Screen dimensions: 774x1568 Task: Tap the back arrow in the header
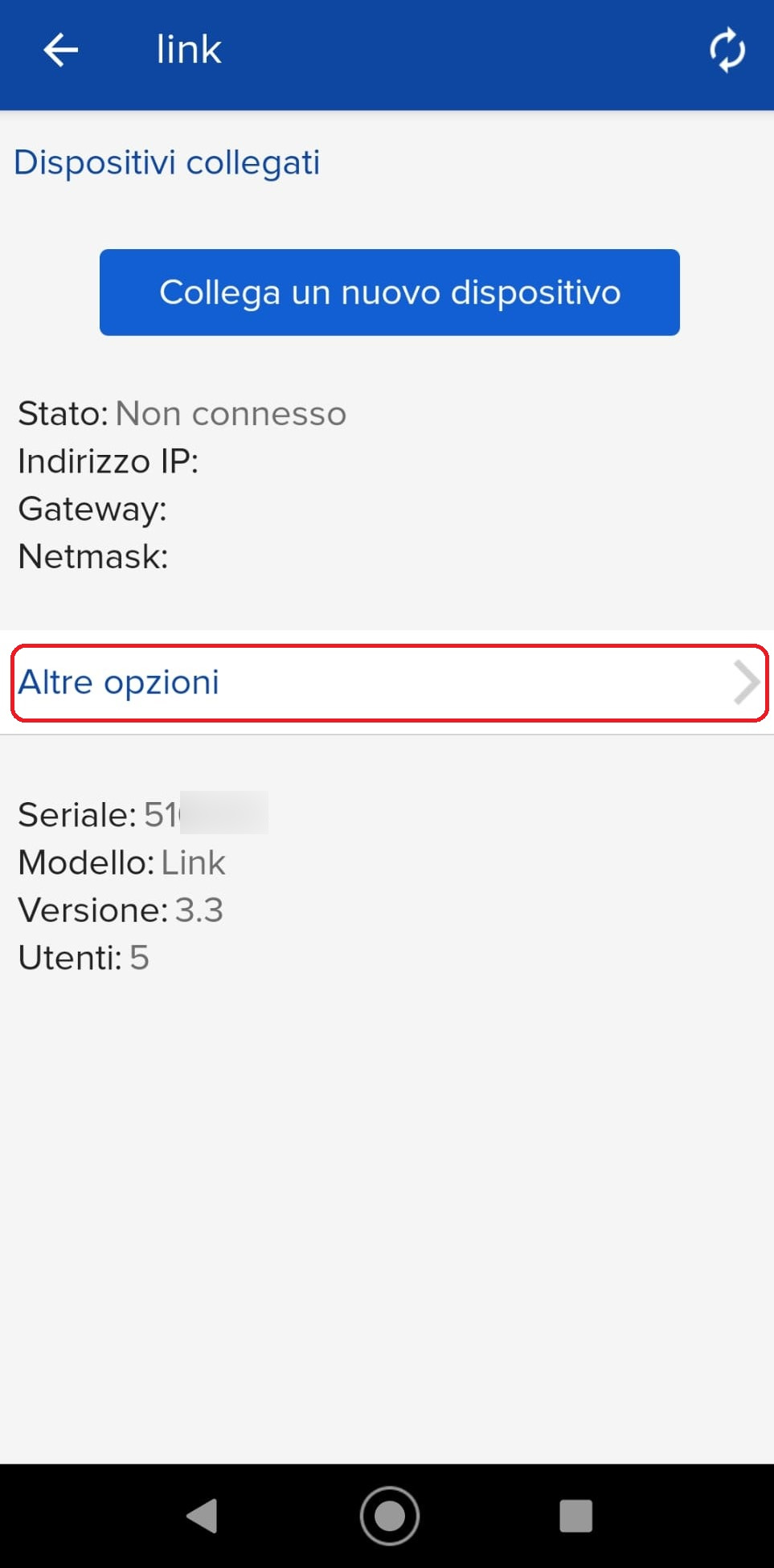[x=60, y=50]
